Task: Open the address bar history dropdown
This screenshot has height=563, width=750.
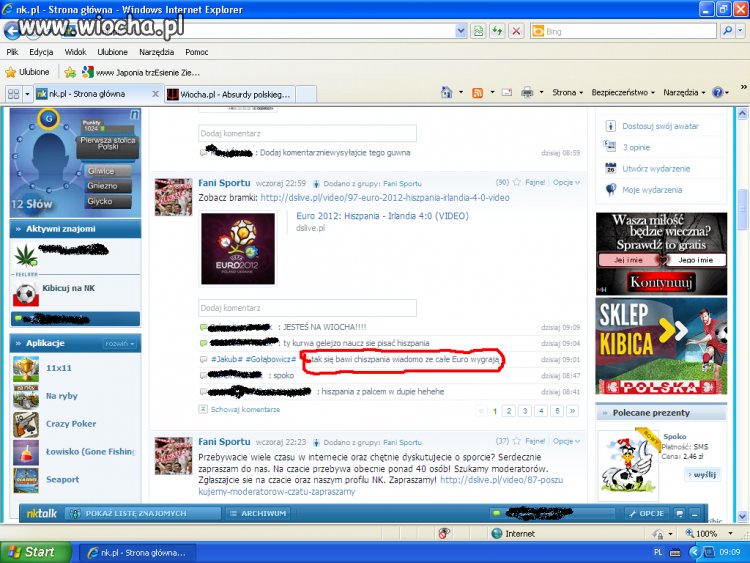Action: [461, 31]
